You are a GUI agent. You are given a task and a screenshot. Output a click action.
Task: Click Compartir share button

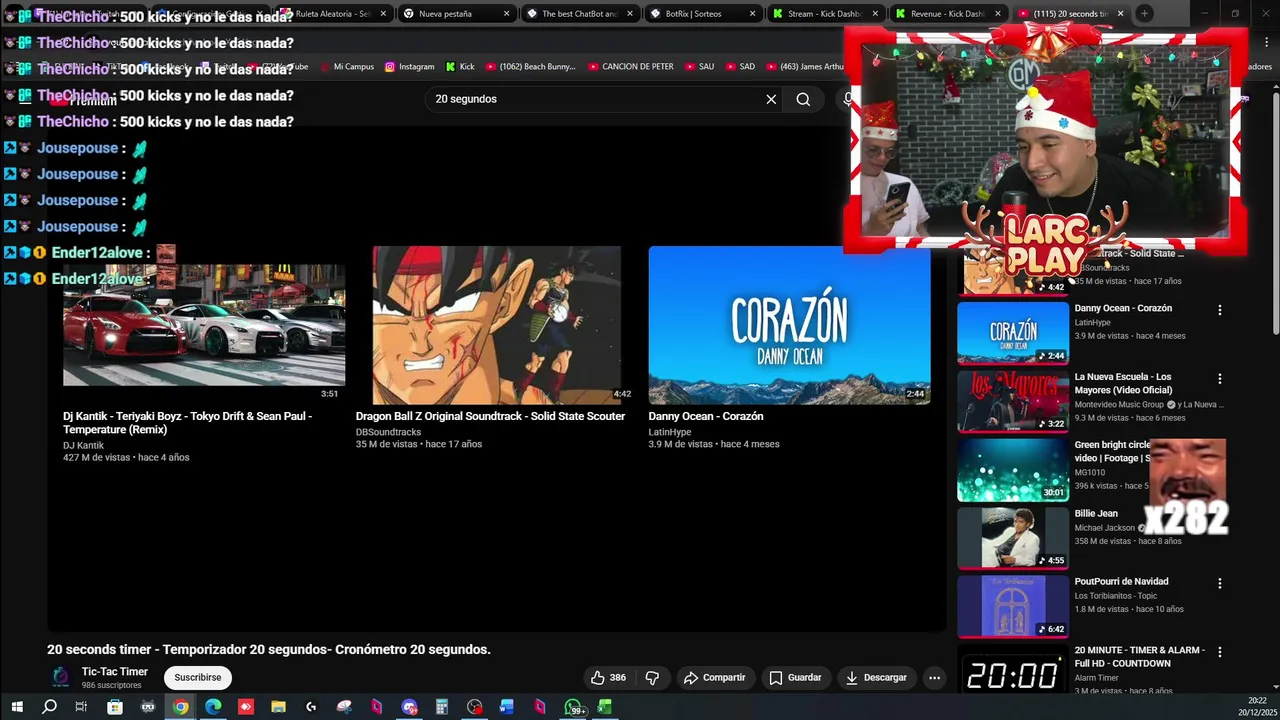pos(714,677)
